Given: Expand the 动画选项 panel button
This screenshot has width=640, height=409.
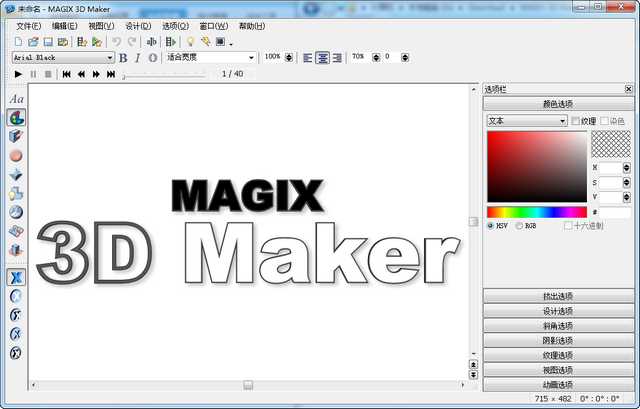Looking at the screenshot, I should click(558, 385).
